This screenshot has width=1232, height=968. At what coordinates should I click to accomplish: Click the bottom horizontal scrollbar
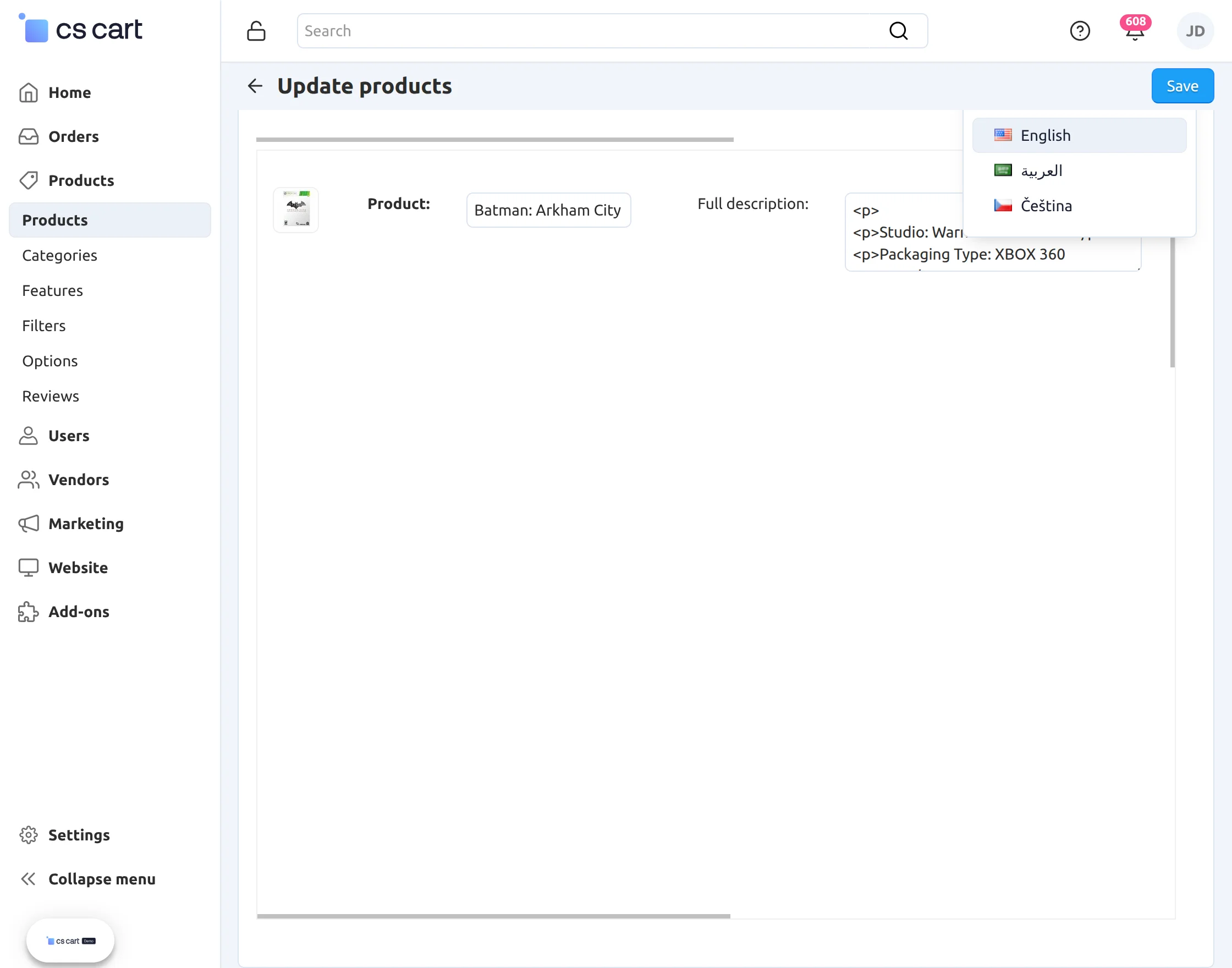point(493,916)
